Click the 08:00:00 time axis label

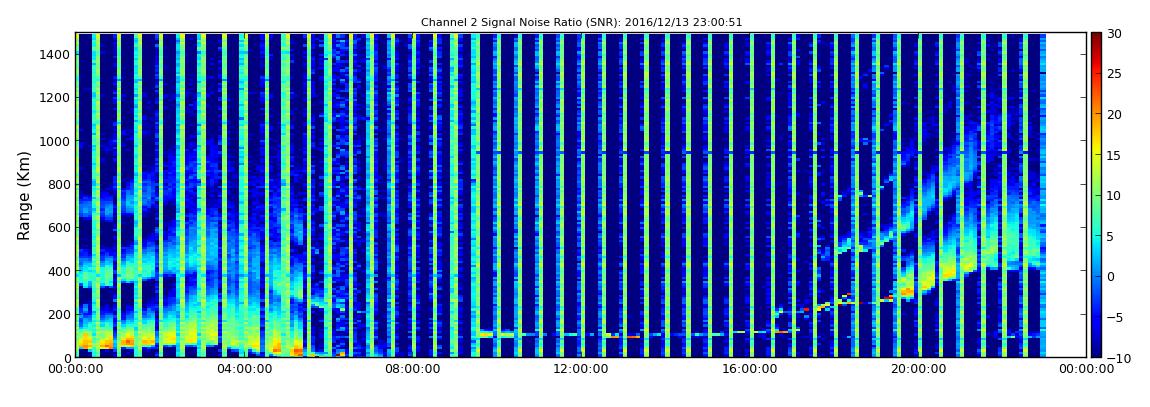click(x=411, y=370)
